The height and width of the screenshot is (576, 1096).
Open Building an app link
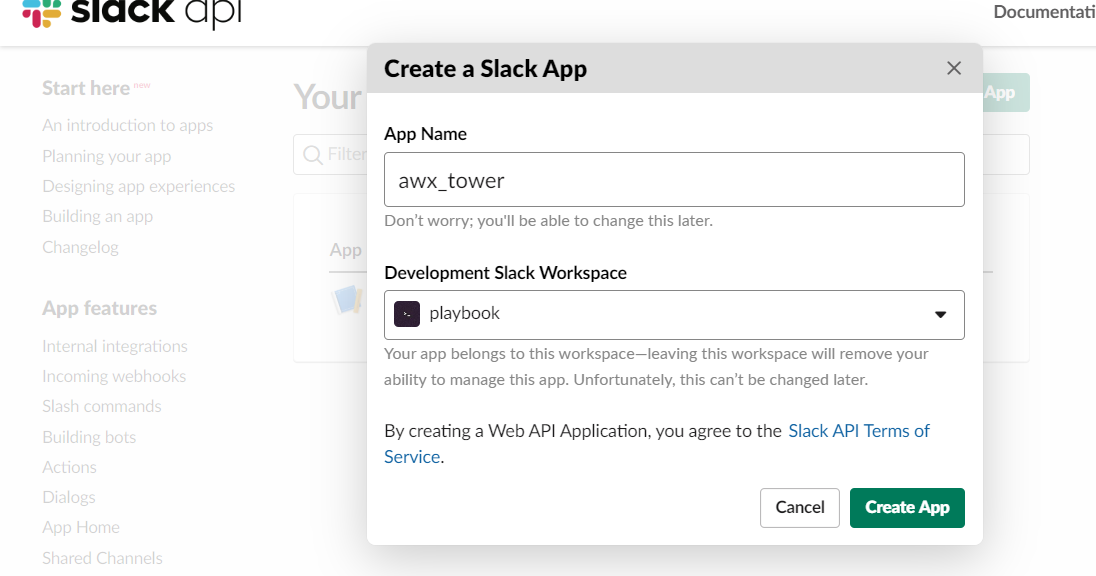[x=97, y=216]
